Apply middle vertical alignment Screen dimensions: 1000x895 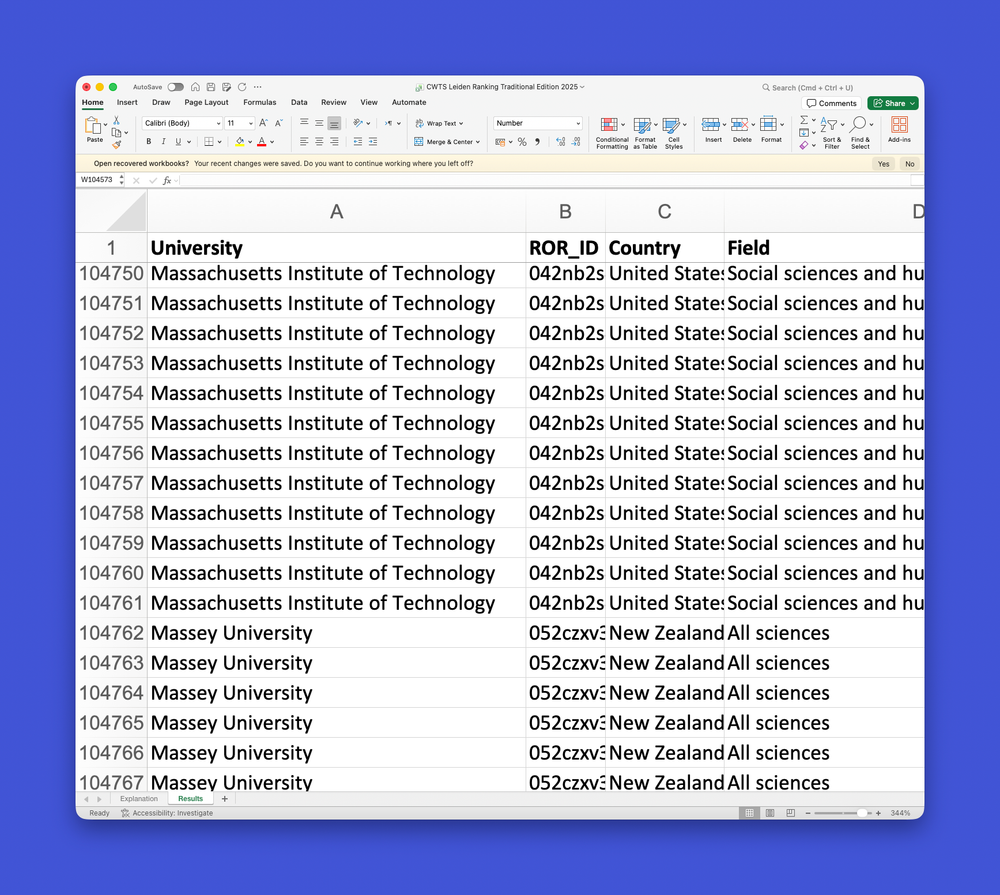point(319,122)
